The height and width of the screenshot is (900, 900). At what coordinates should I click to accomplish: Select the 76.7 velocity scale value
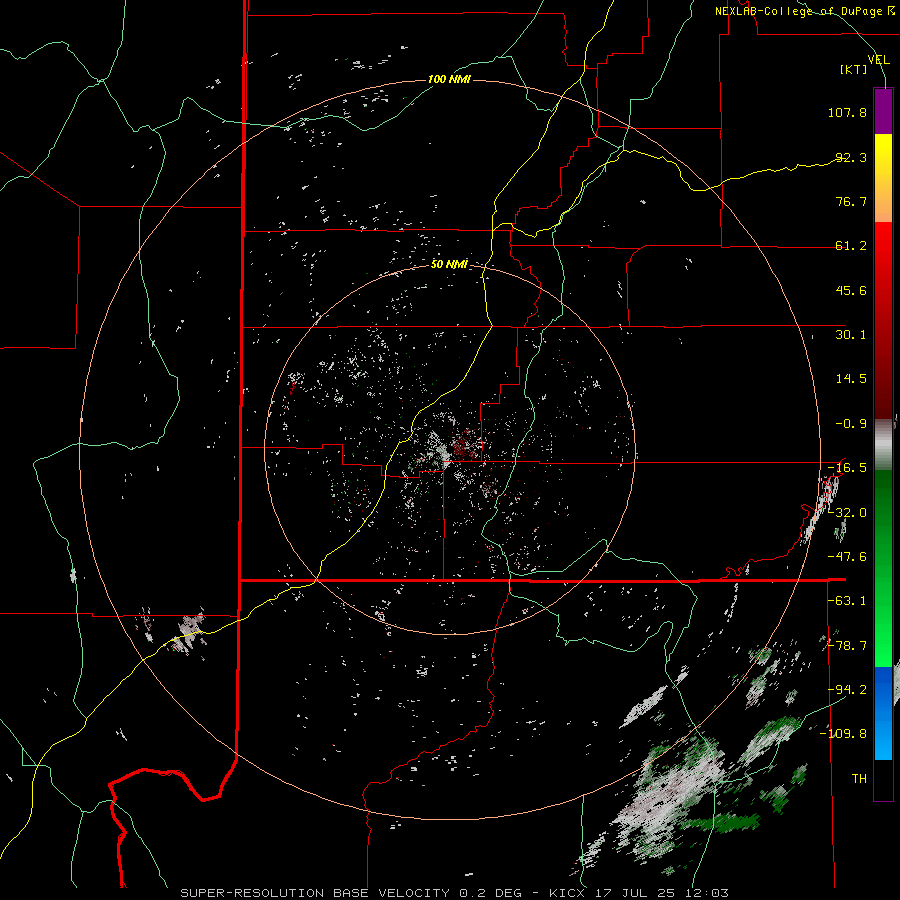click(x=851, y=201)
